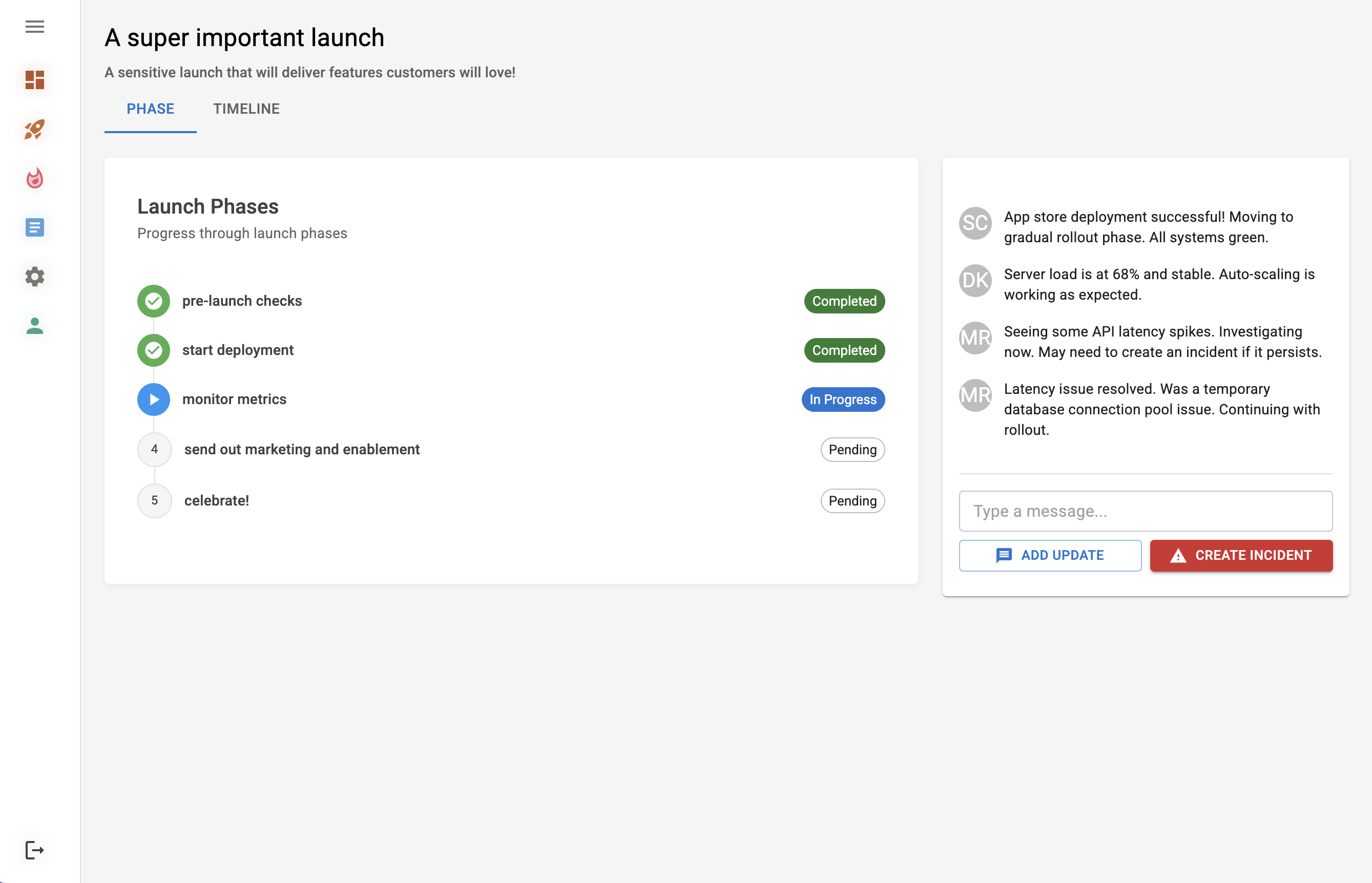
Task: Click the blue play icon for monitor metrics
Action: pyautogui.click(x=154, y=400)
